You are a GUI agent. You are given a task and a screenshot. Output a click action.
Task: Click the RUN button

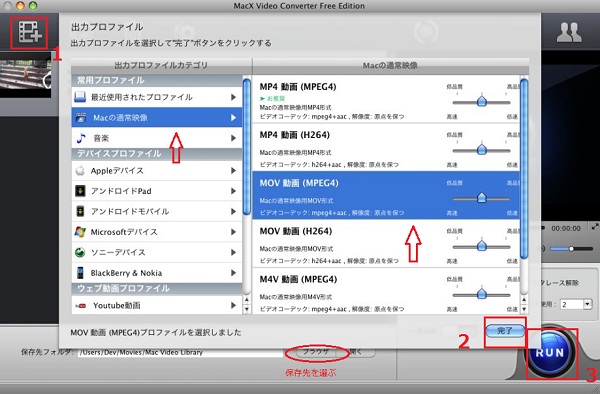550,352
